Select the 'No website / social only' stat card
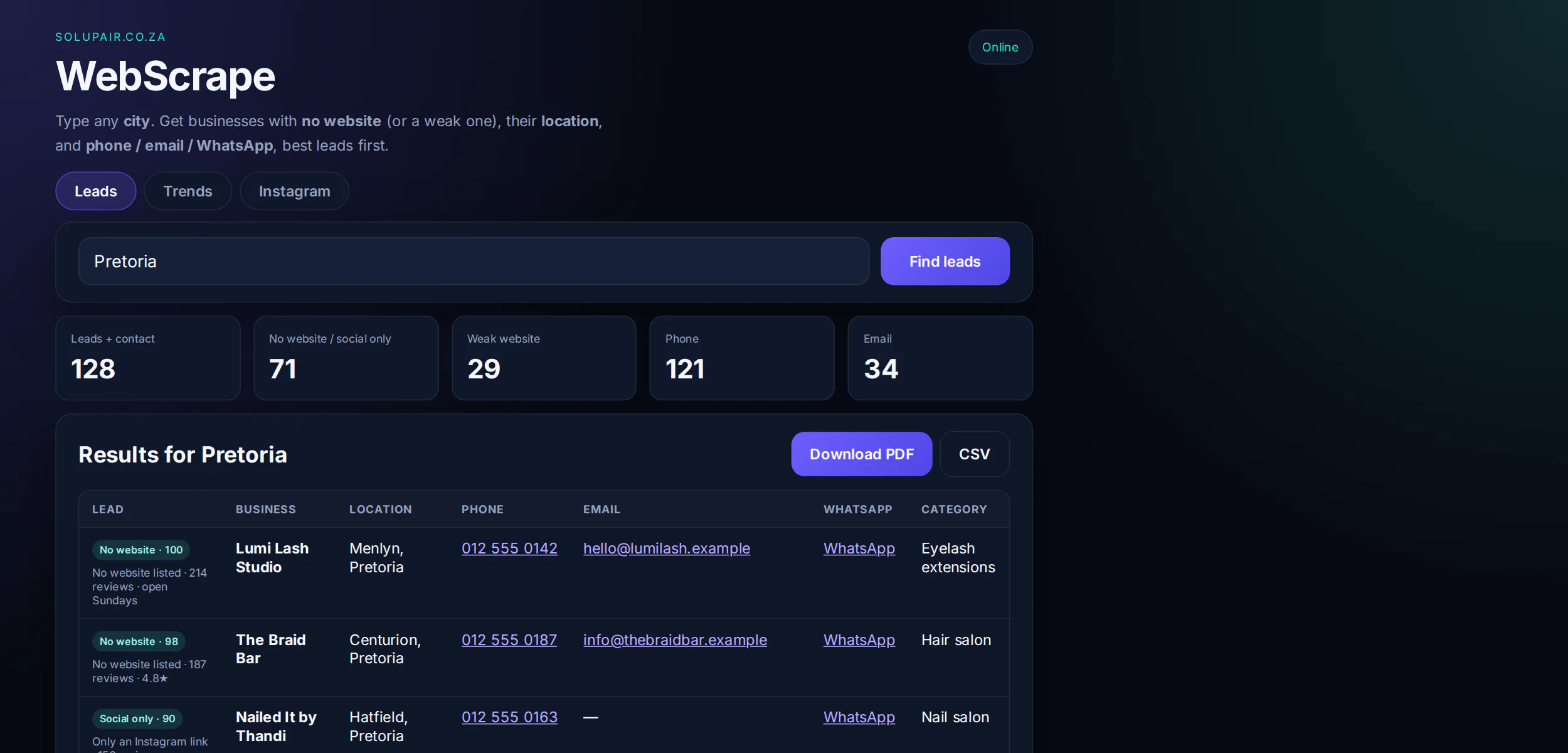This screenshot has width=1568, height=753. 346,358
